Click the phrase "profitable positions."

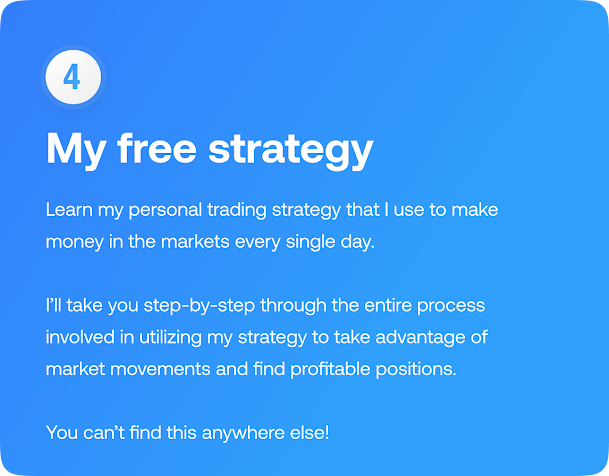376,368
